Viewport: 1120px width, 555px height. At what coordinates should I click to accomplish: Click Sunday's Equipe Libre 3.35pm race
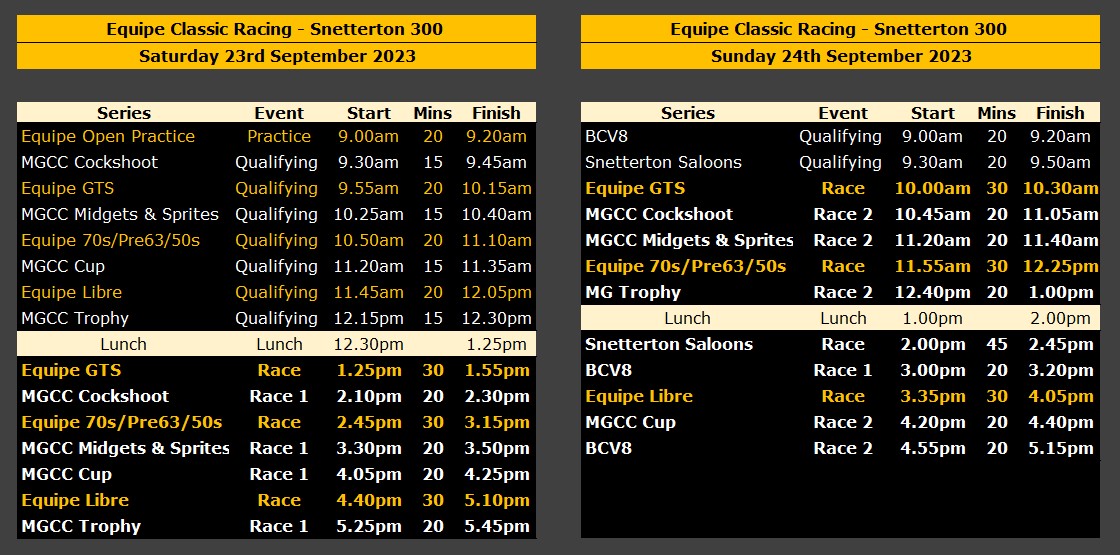coord(840,396)
